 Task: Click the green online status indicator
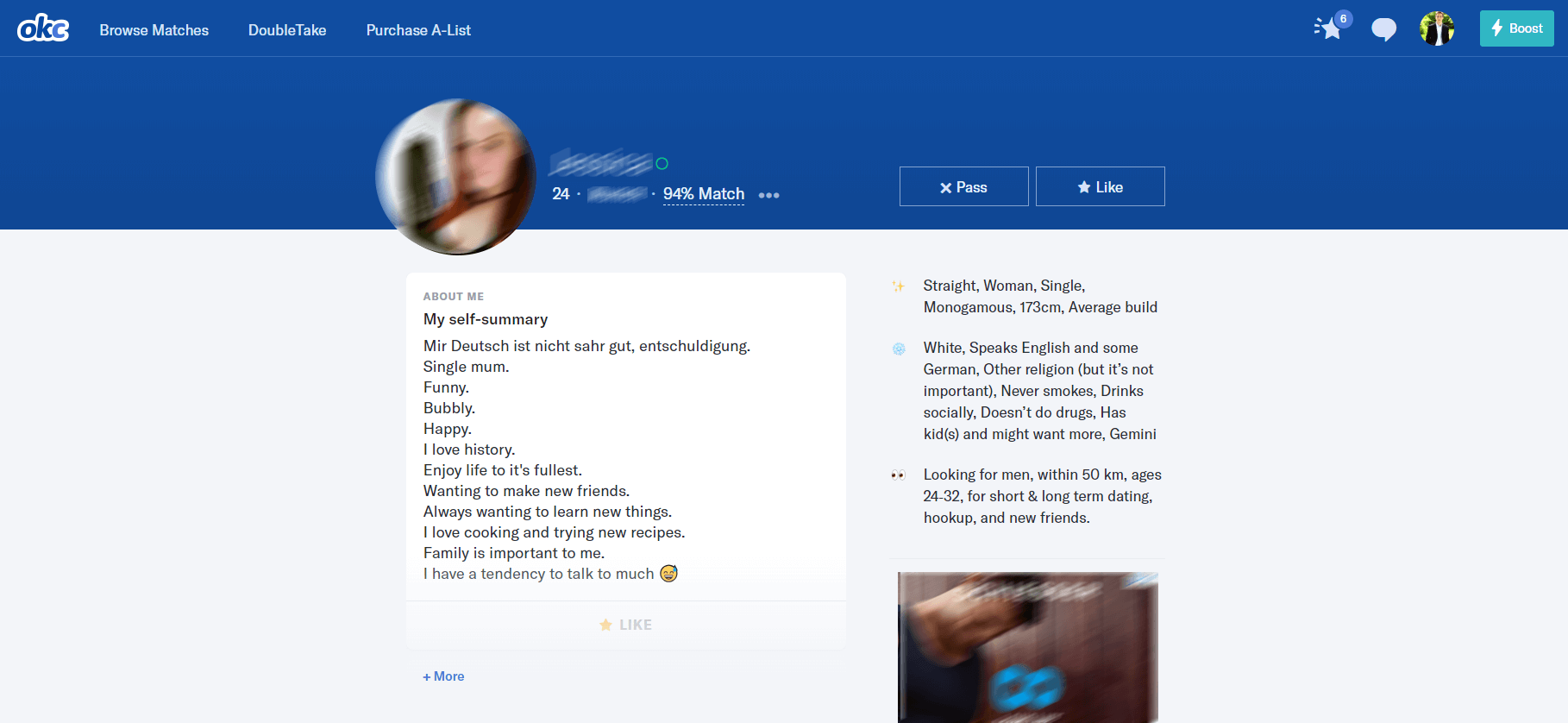pyautogui.click(x=662, y=163)
